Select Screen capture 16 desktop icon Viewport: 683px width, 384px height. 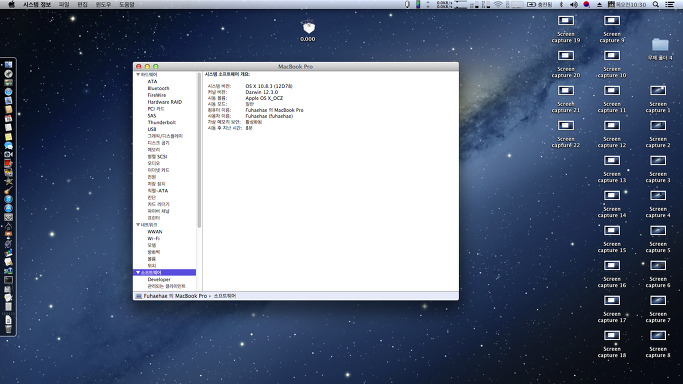pyautogui.click(x=612, y=266)
